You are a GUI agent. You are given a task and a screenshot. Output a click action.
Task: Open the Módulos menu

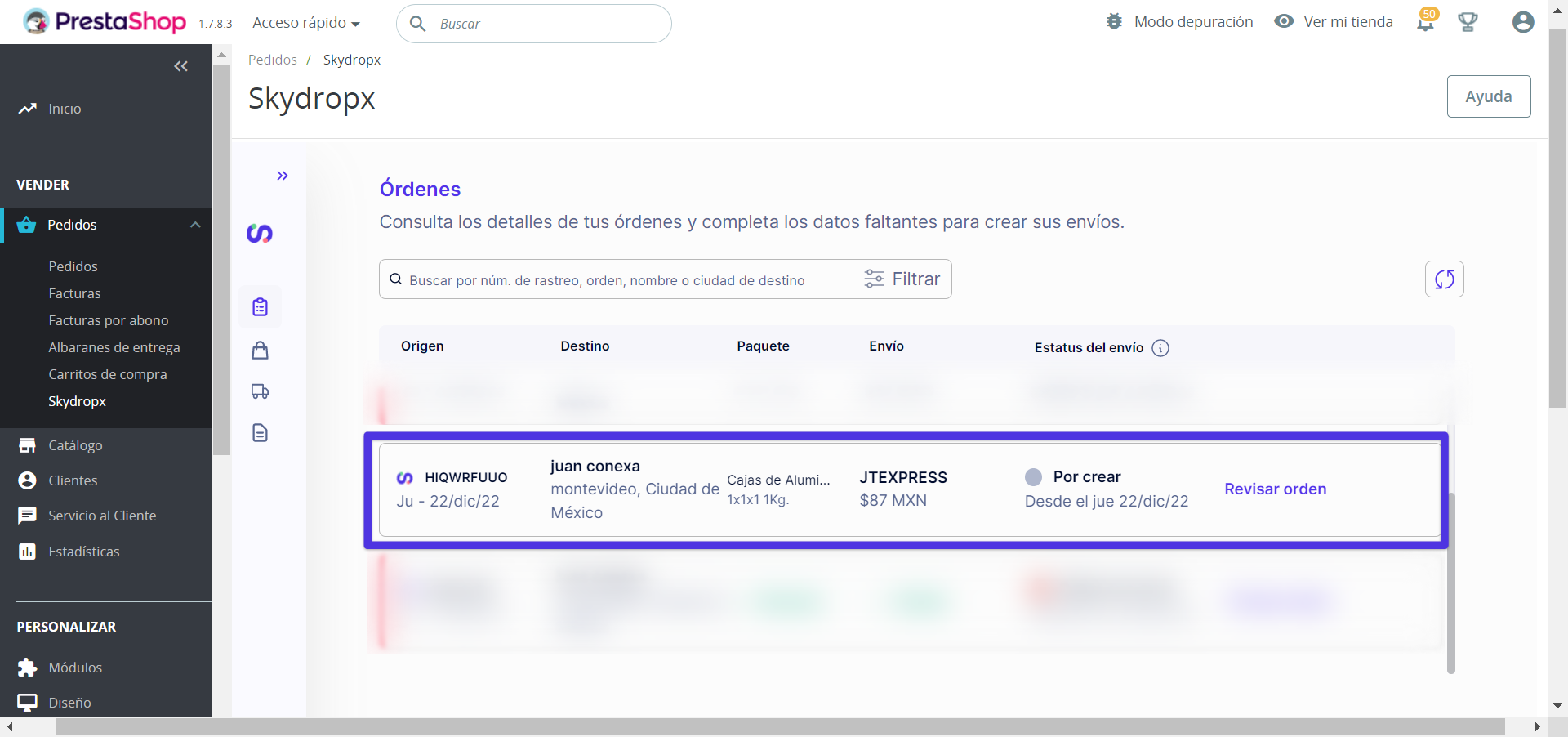pos(75,668)
